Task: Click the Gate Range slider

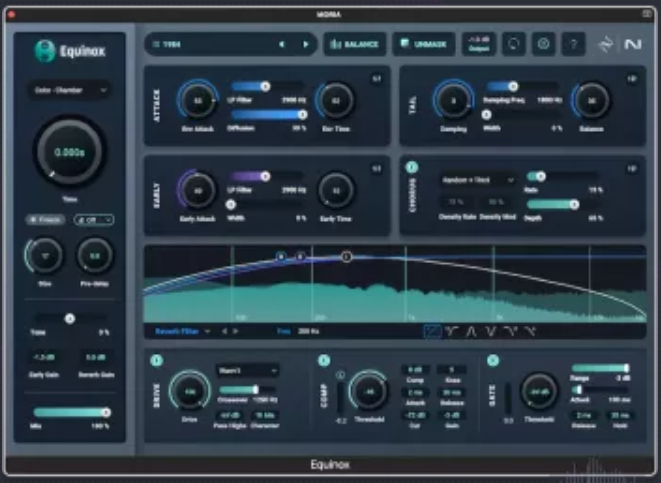Action: pyautogui.click(x=601, y=368)
